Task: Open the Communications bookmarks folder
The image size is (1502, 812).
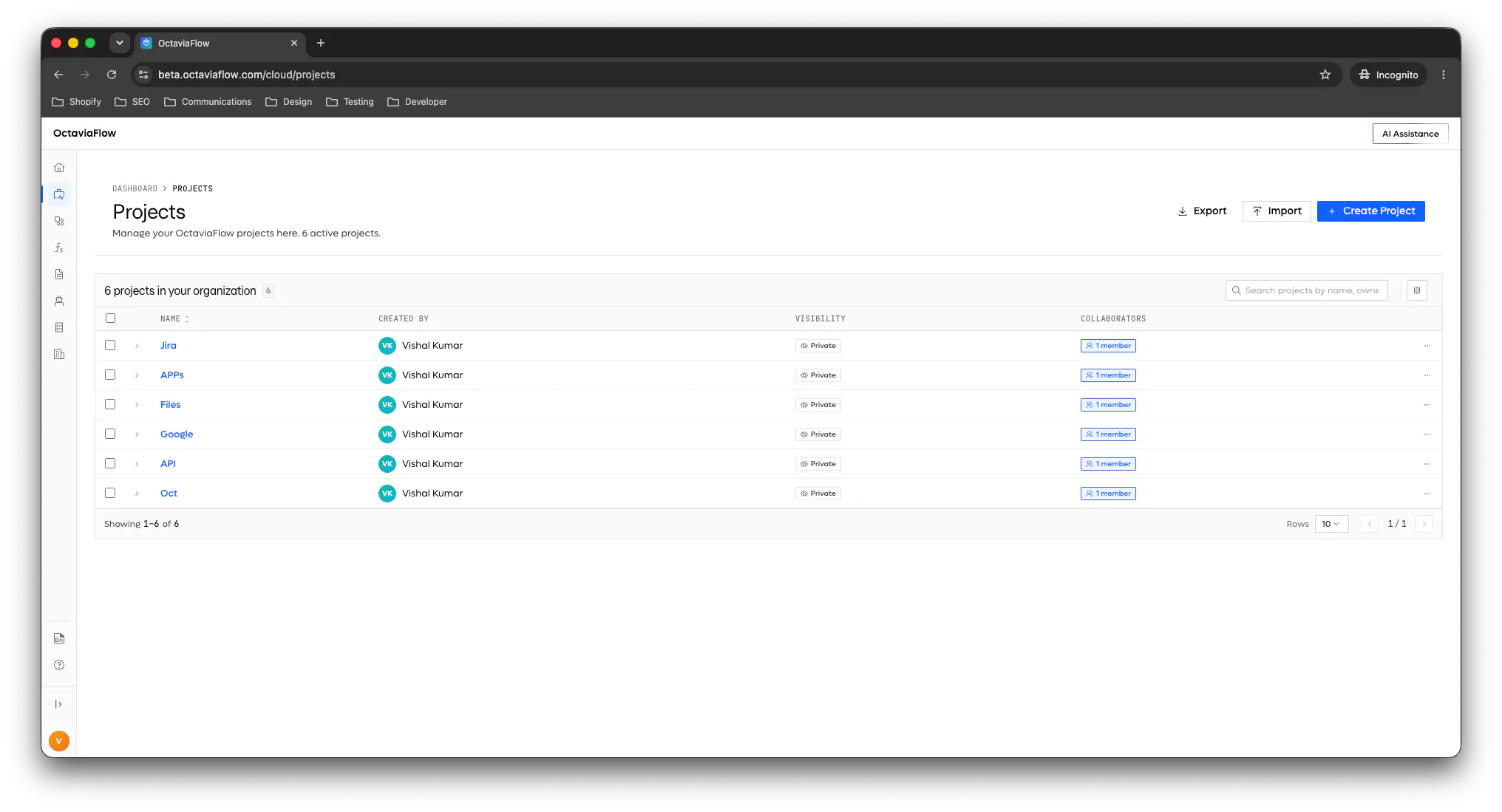Action: click(208, 102)
